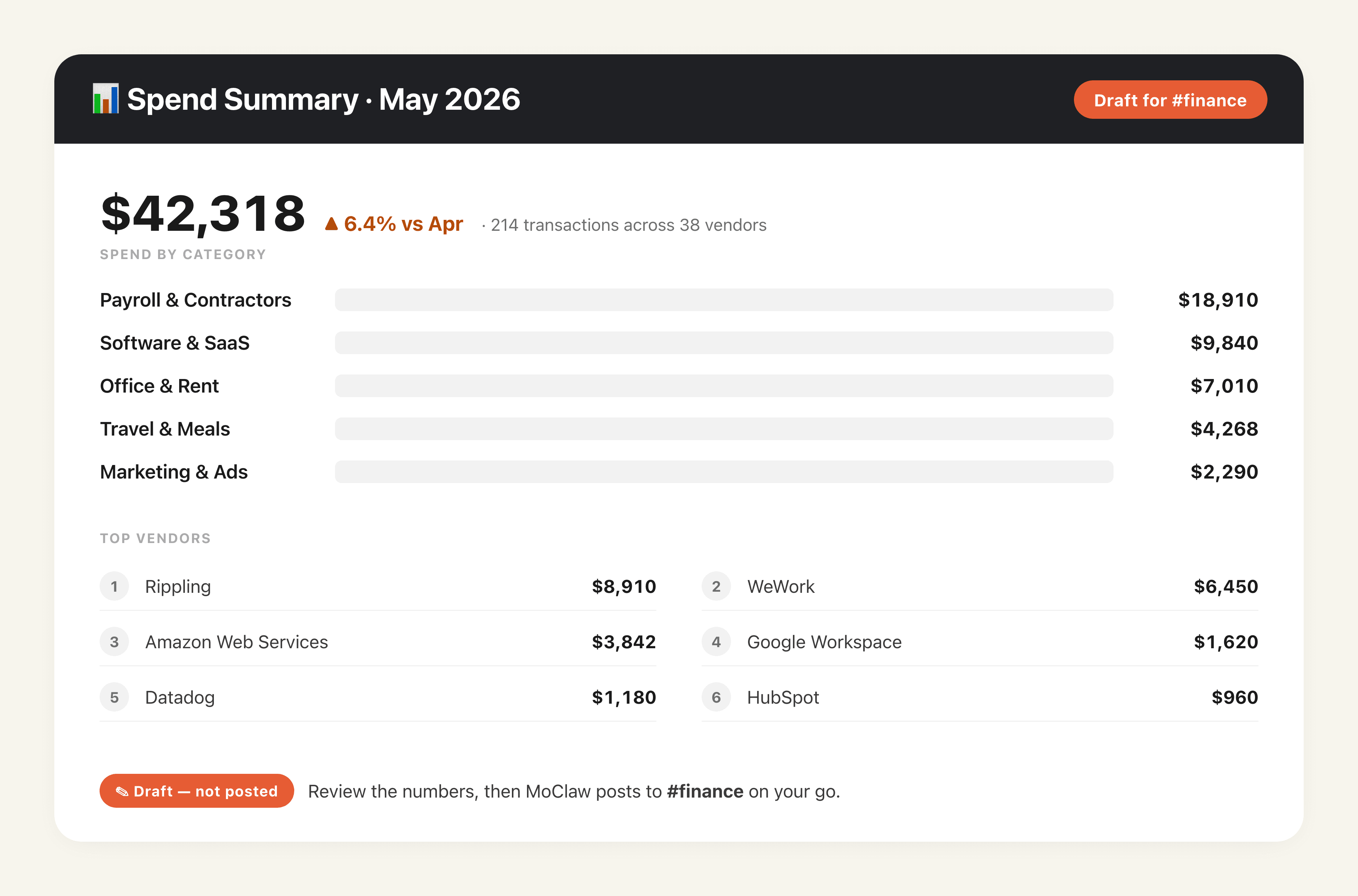Click the bold #finance channel mention

(x=705, y=792)
